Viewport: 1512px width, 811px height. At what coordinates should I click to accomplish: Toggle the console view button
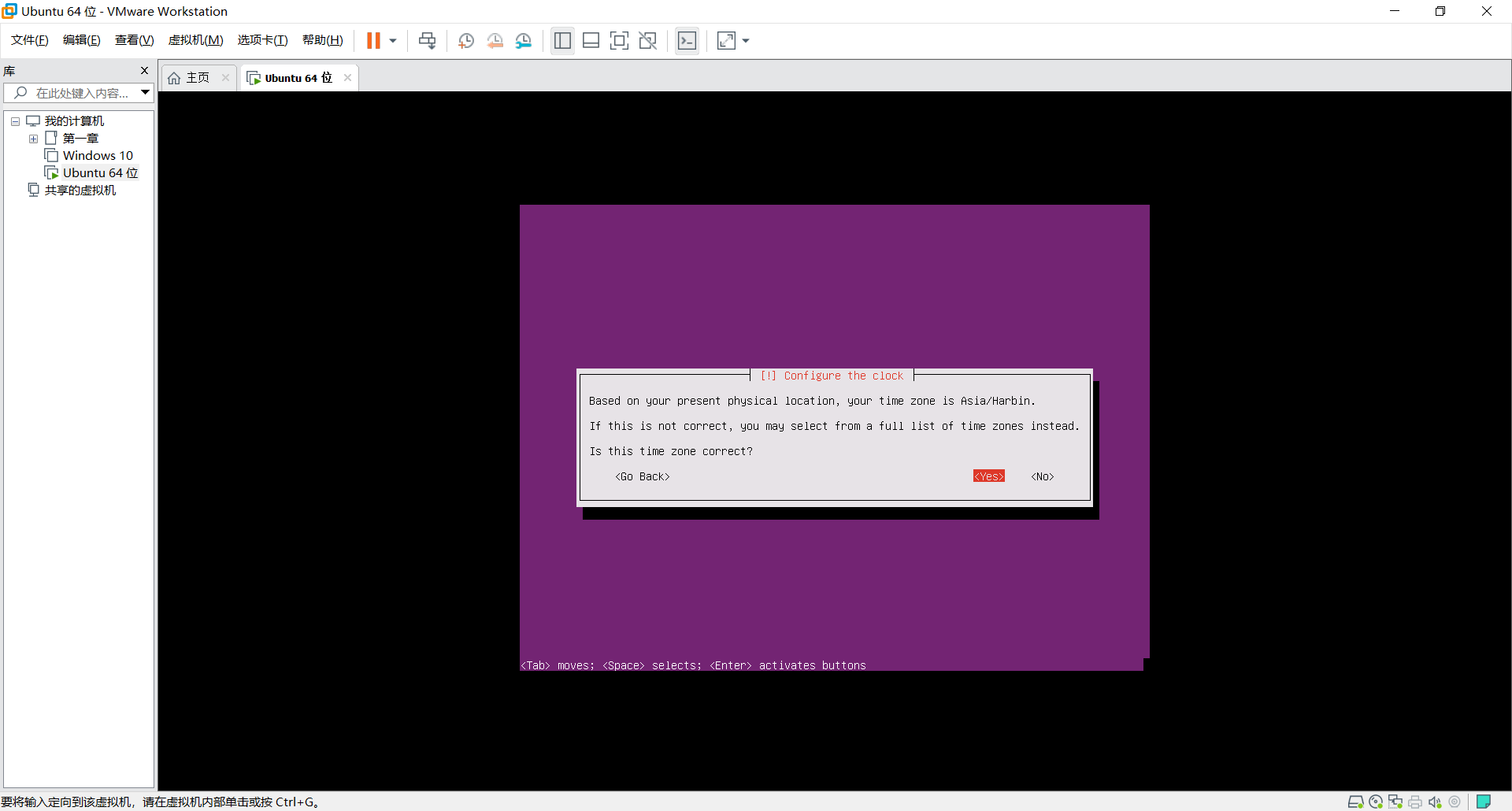[687, 41]
